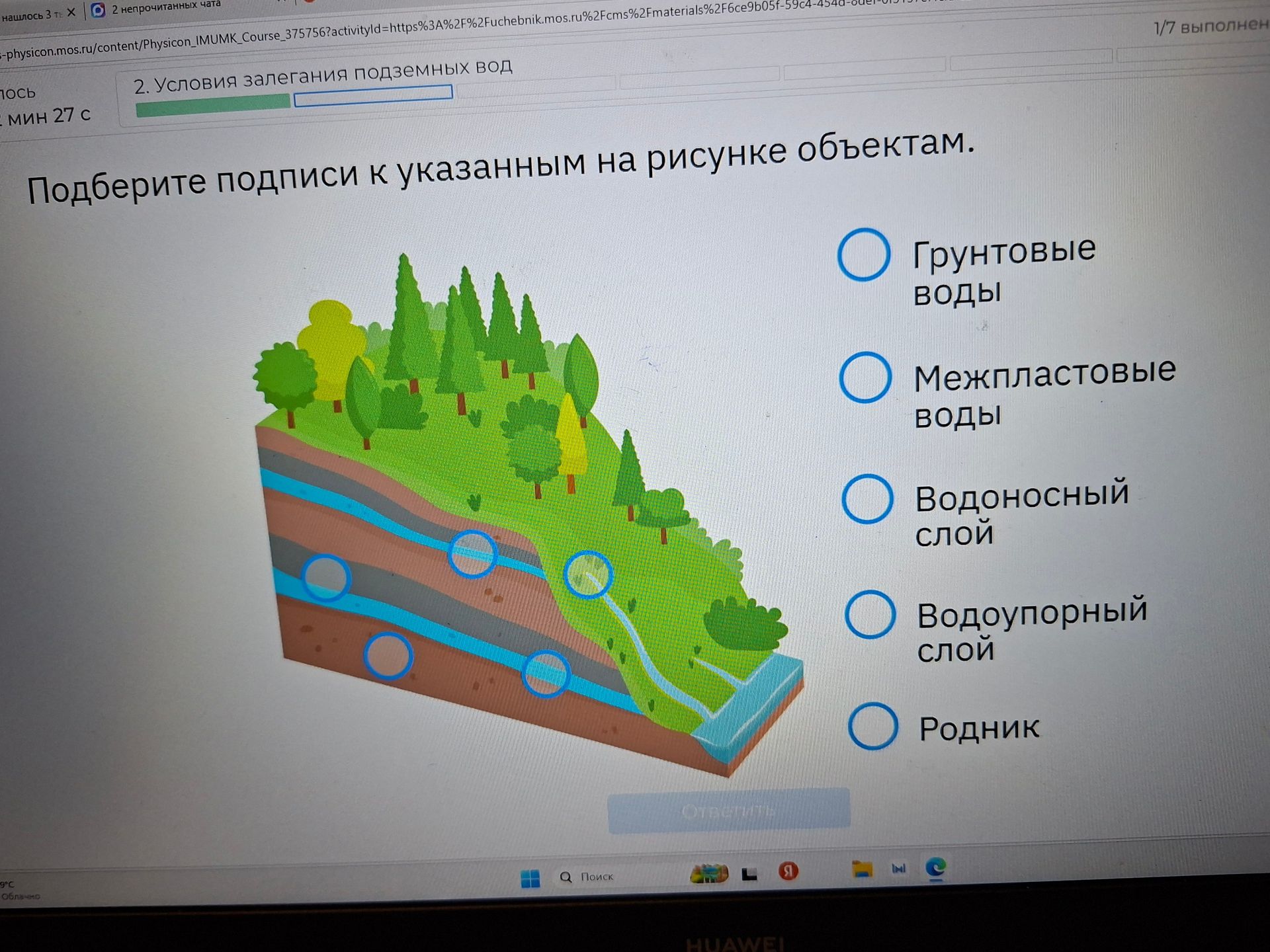This screenshot has height=952, width=1270.
Task: Select the circle next to Водоносный слой
Action: click(867, 499)
